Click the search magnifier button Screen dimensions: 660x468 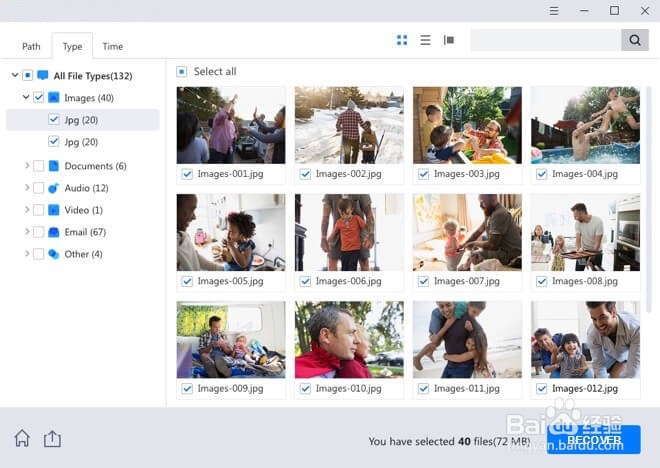click(635, 40)
